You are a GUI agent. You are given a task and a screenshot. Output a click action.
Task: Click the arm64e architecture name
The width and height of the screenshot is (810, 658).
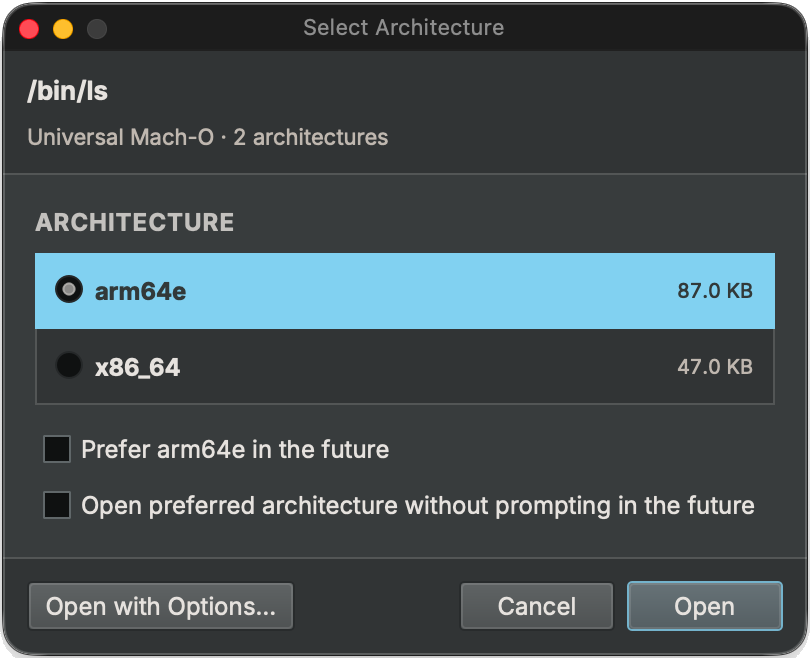point(140,292)
